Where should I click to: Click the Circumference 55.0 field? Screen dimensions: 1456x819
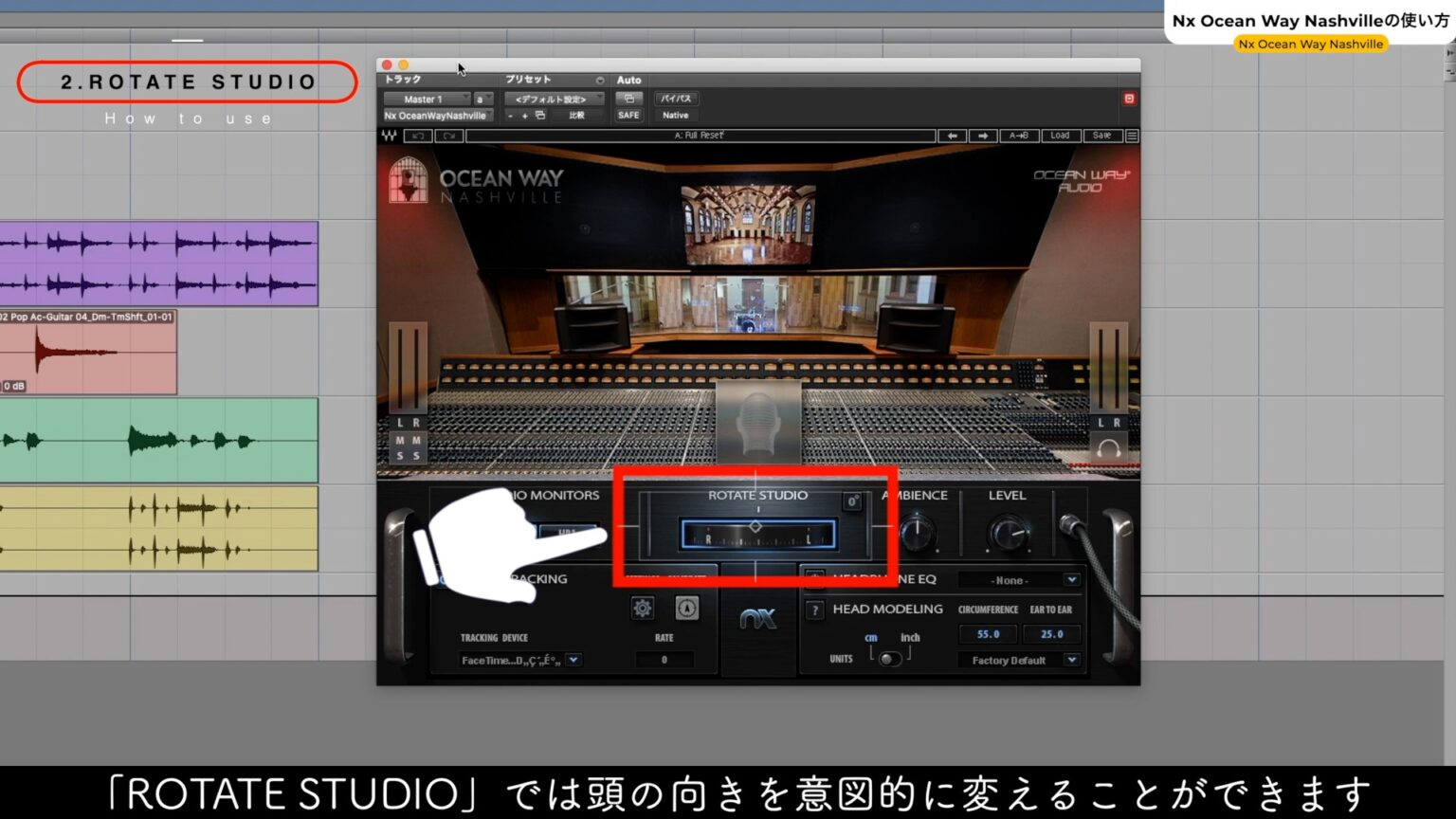(989, 634)
